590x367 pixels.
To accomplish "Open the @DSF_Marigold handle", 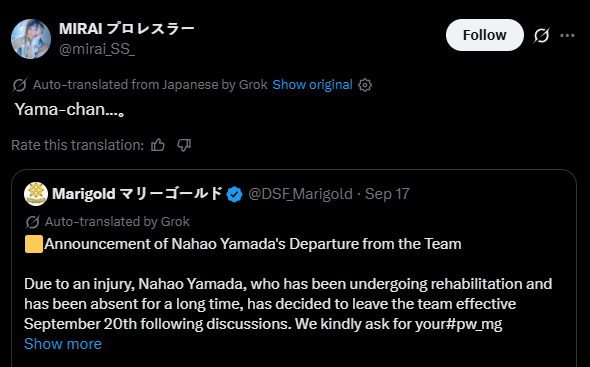I will 300,194.
